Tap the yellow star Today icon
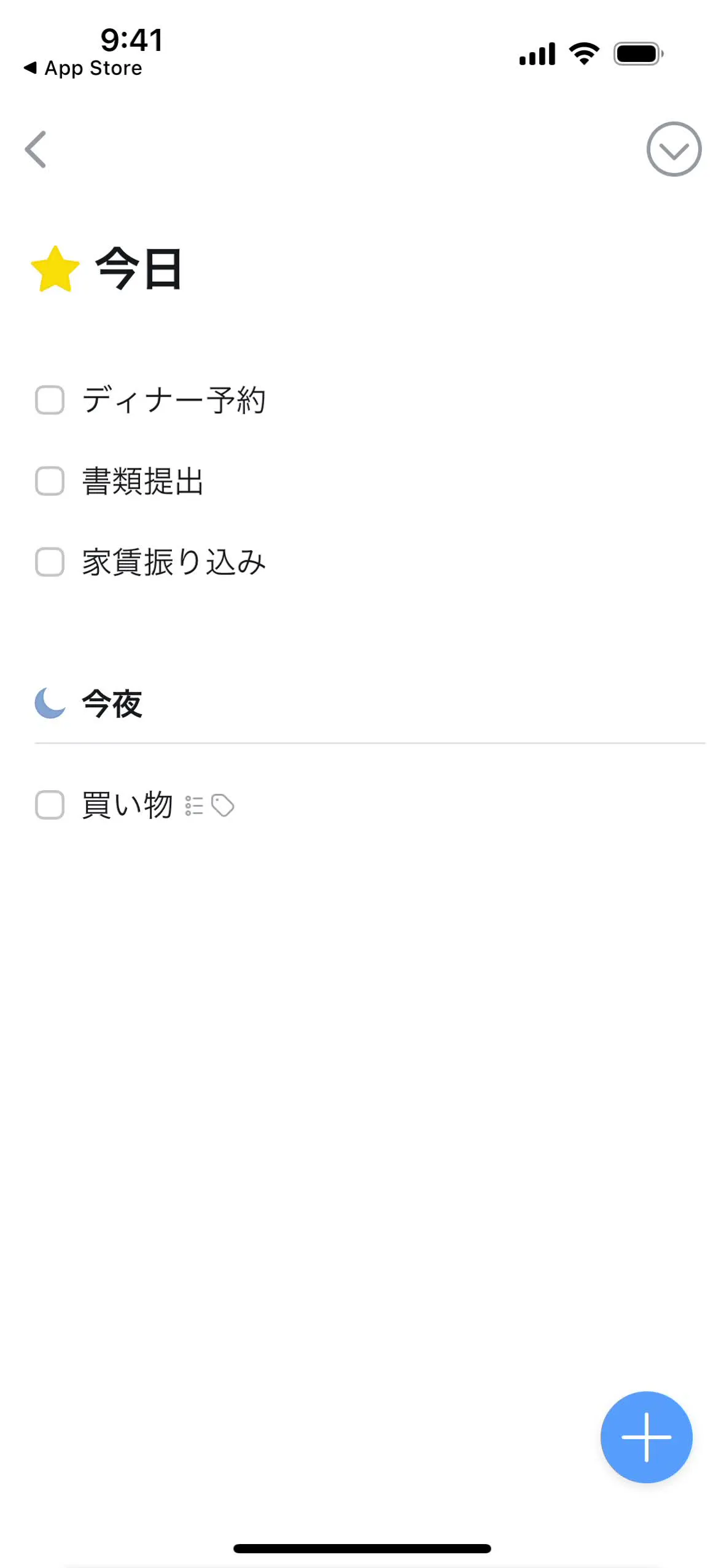Image resolution: width=724 pixels, height=1568 pixels. 55,269
